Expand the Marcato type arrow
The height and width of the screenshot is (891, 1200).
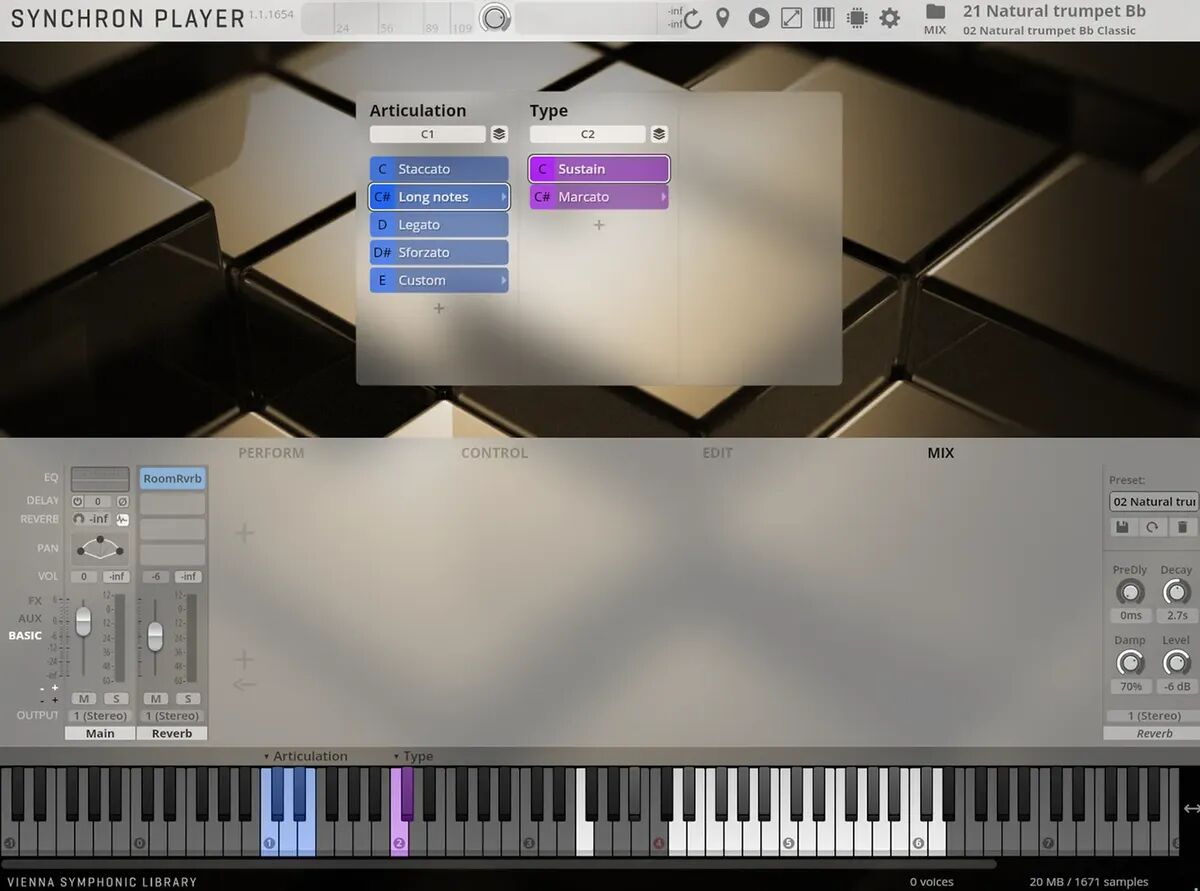(663, 197)
